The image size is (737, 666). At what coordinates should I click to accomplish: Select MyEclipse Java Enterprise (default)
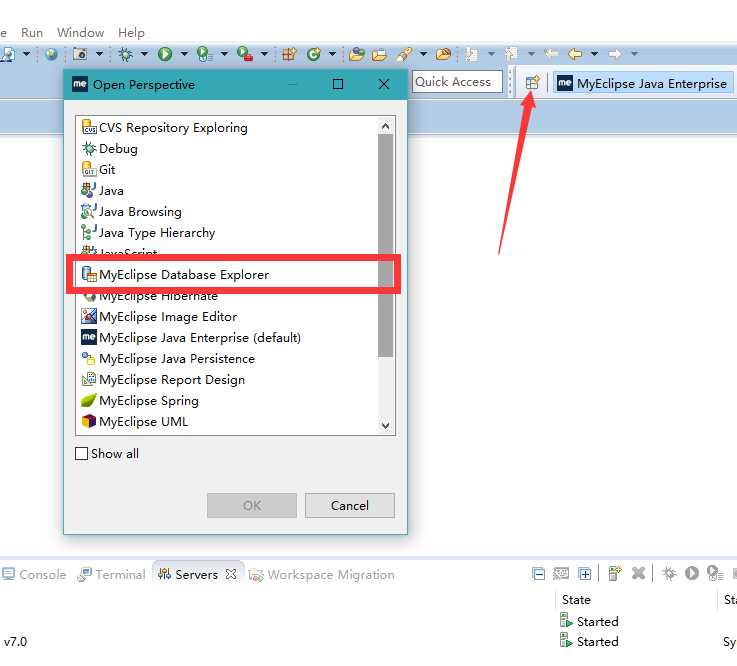coord(227,337)
